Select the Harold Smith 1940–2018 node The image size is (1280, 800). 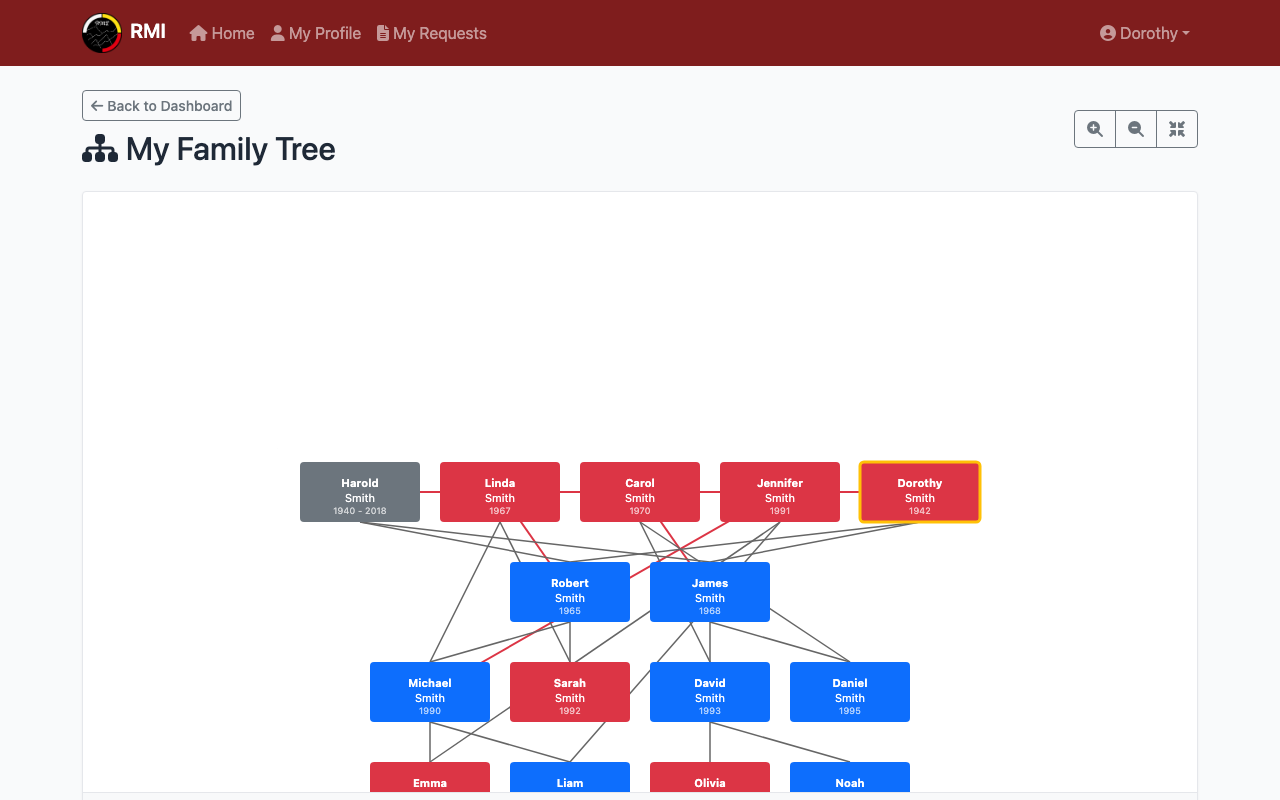tap(360, 492)
